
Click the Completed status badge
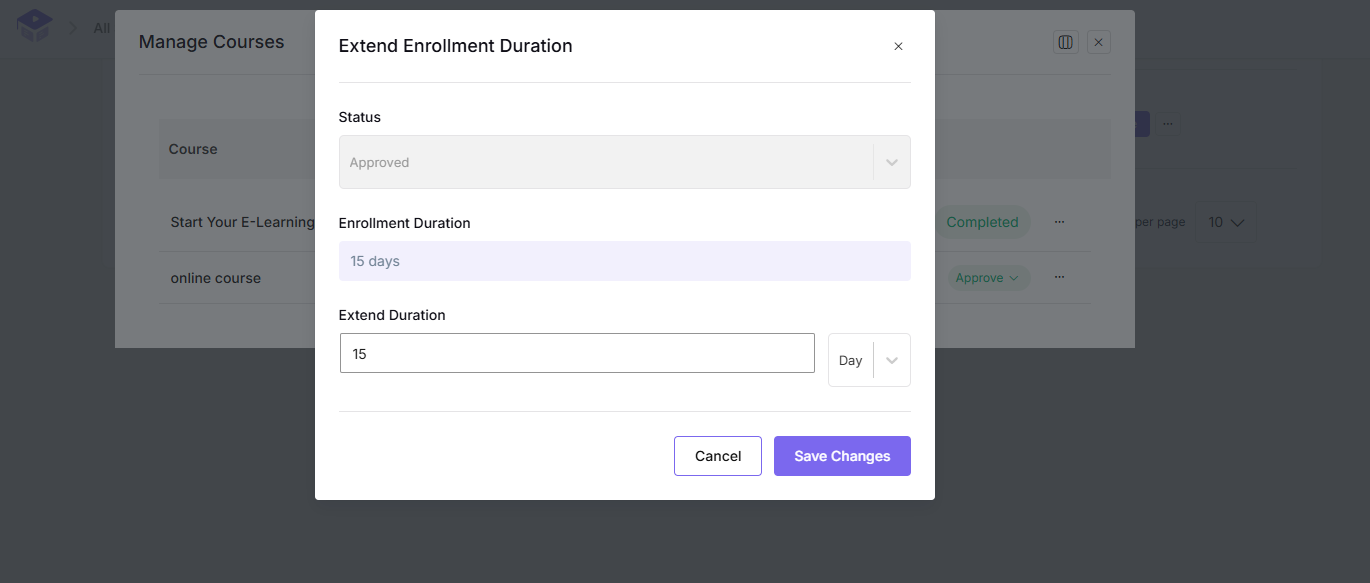click(982, 222)
